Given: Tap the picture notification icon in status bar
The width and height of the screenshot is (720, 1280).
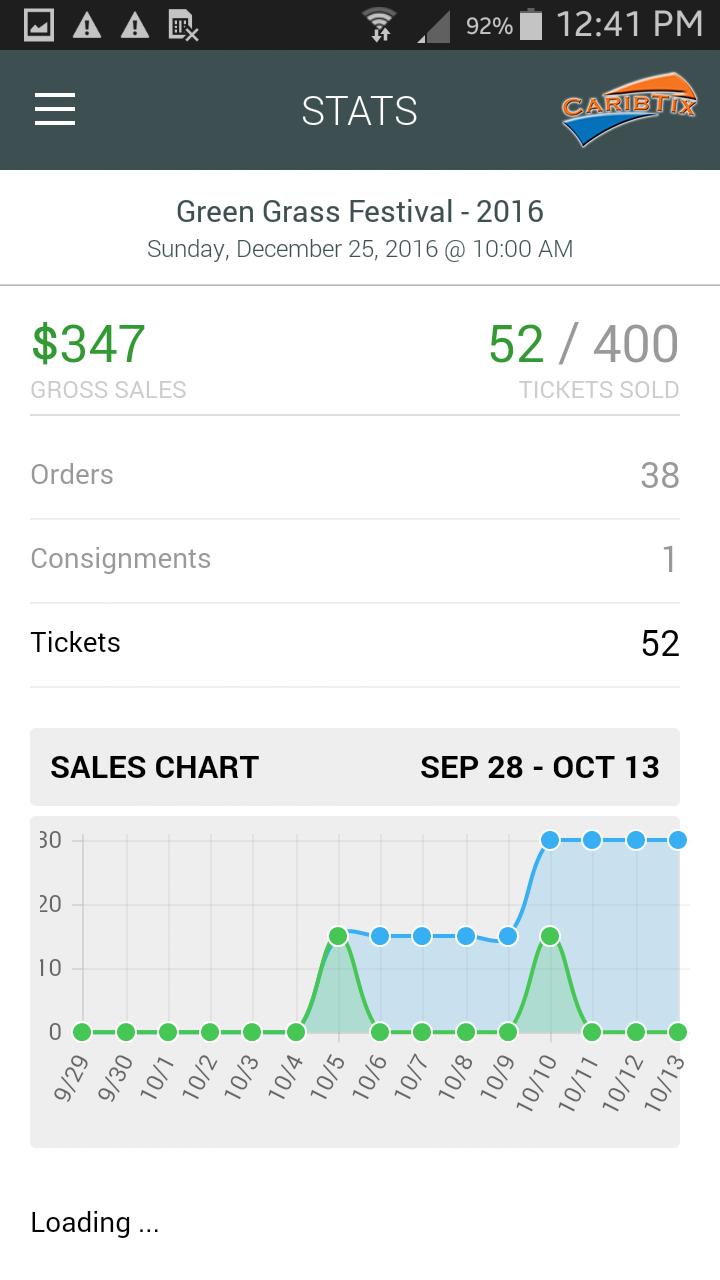Looking at the screenshot, I should 39,25.
